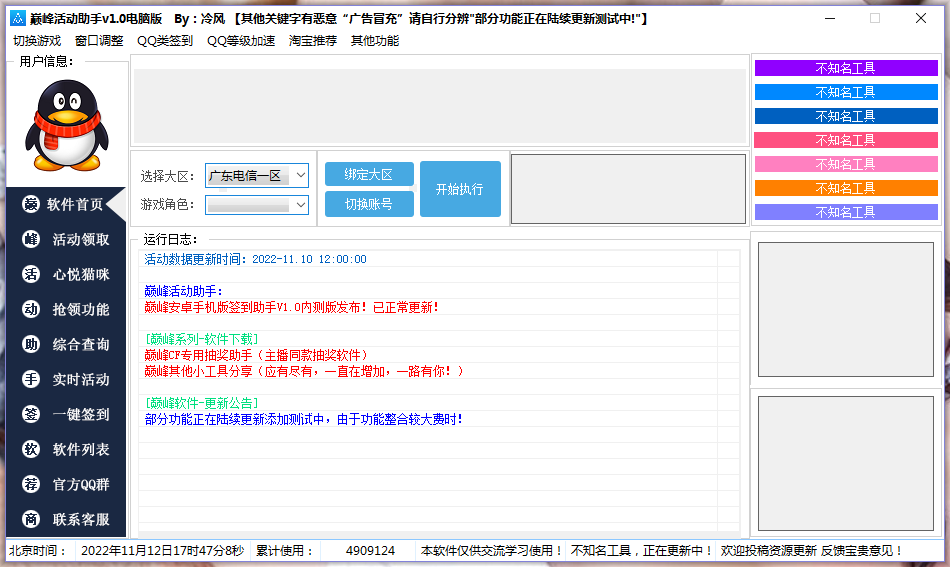The height and width of the screenshot is (567, 950).
Task: Open the 心悦猫咪 sidebar tab
Action: [65, 274]
